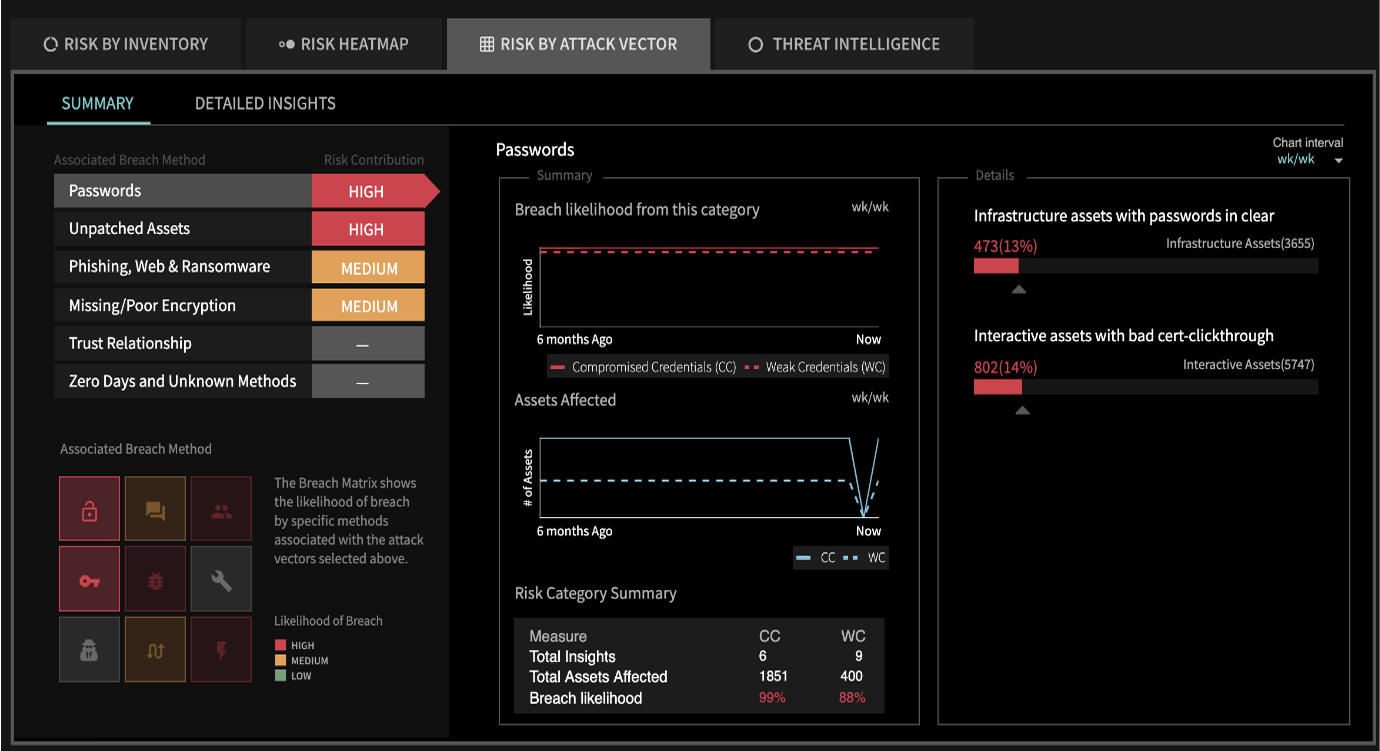The height and width of the screenshot is (751, 1380).
Task: Click the Interactive Assets(5747) label
Action: click(x=1249, y=364)
